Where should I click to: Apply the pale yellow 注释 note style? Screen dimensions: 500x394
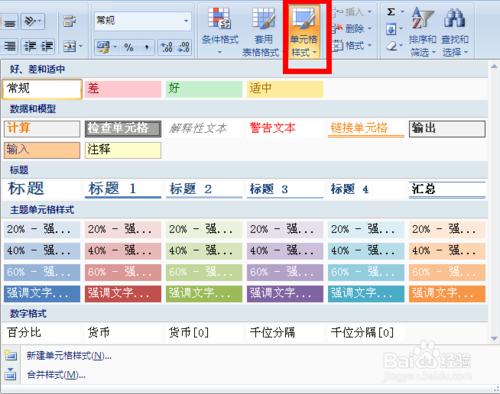123,150
